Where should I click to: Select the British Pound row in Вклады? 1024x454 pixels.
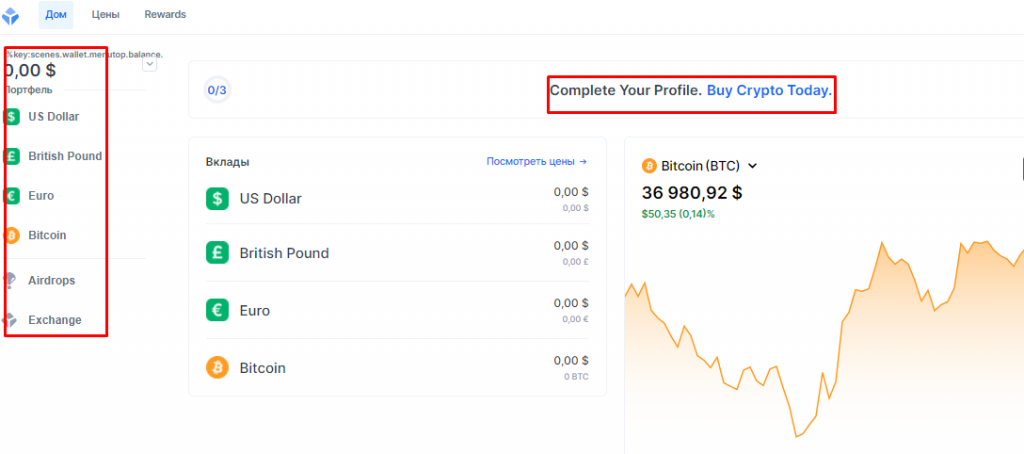tap(397, 253)
